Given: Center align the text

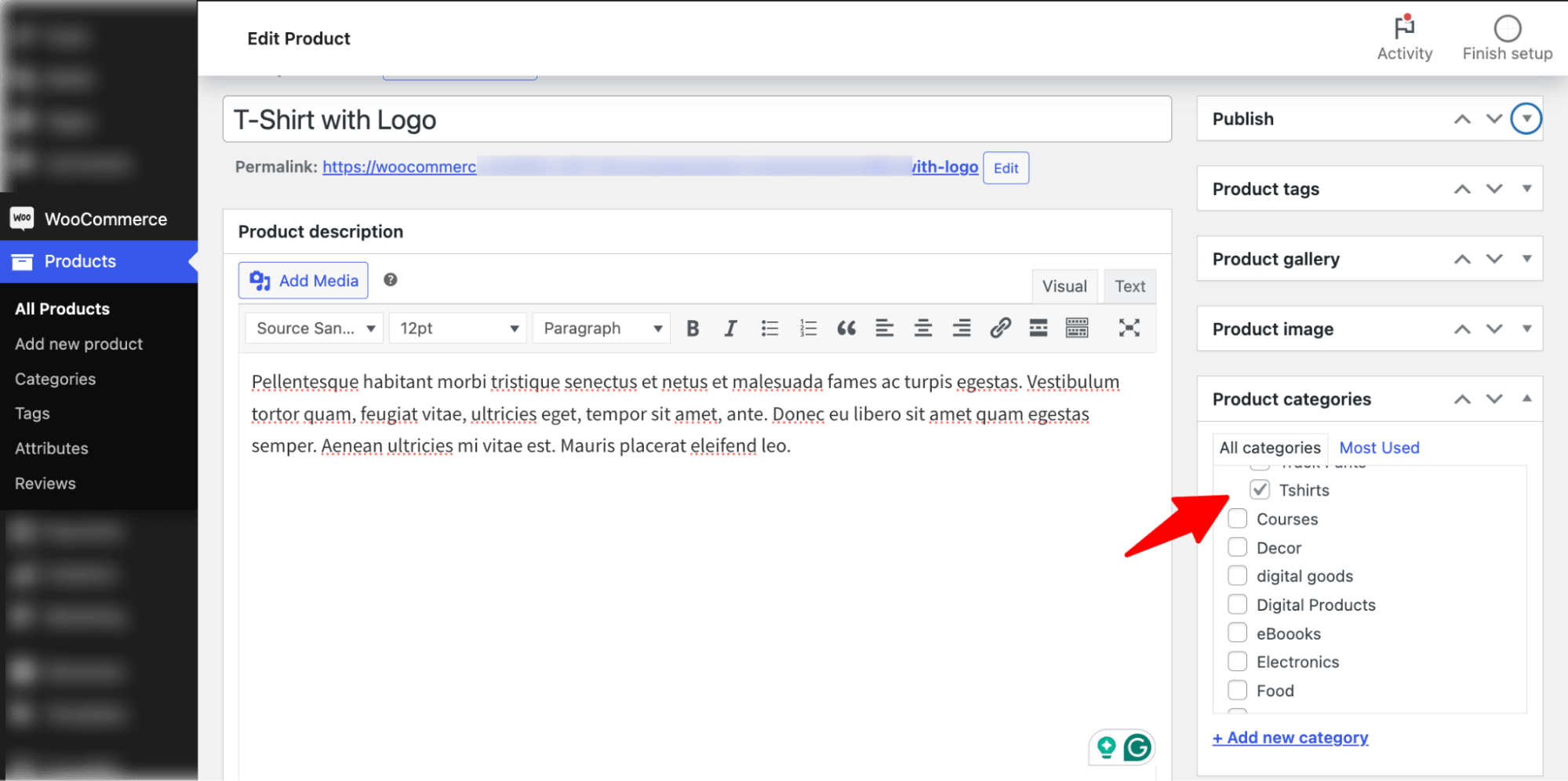Looking at the screenshot, I should [923, 329].
